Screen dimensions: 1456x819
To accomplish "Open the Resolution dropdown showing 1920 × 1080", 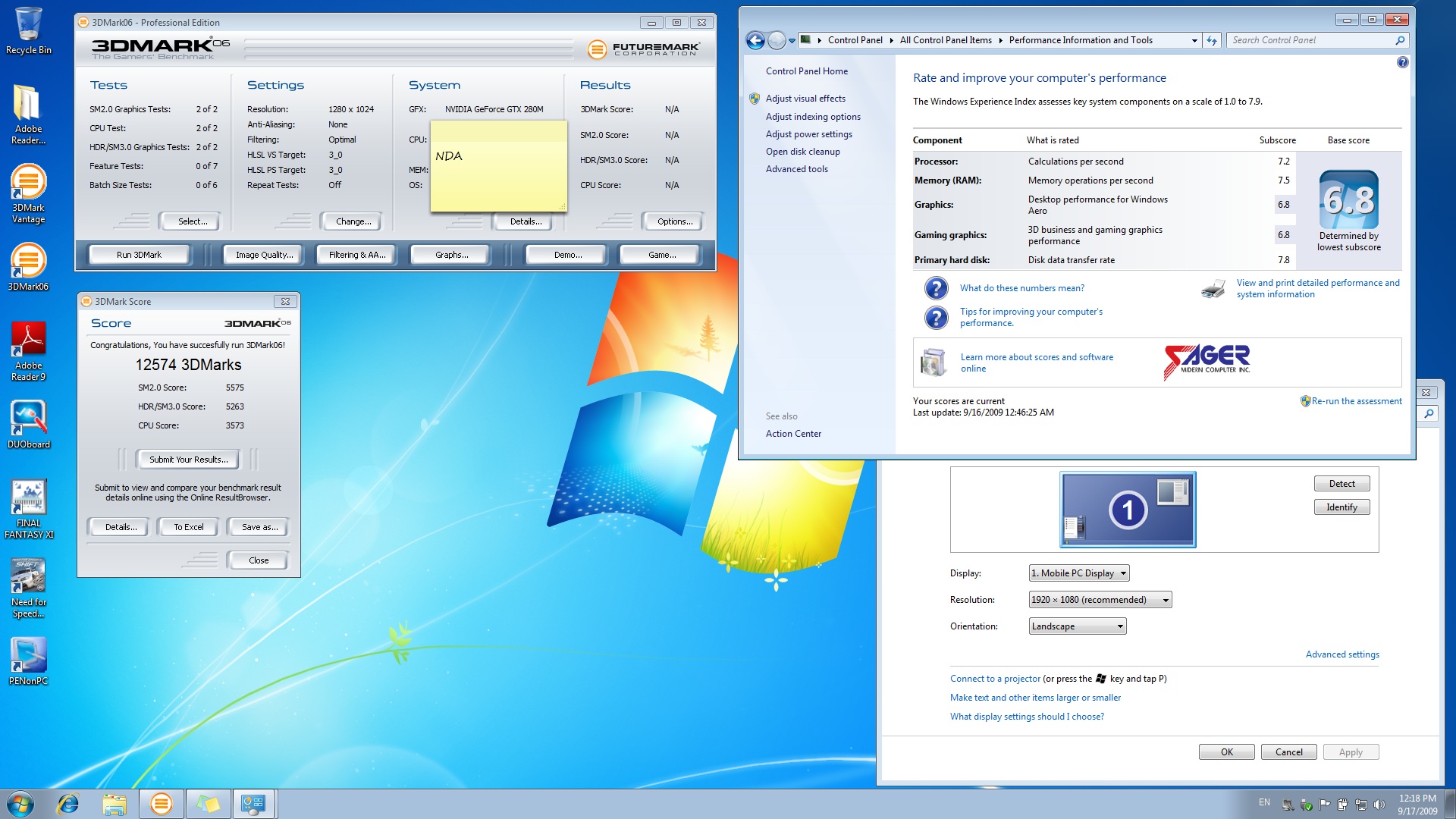I will point(1100,600).
